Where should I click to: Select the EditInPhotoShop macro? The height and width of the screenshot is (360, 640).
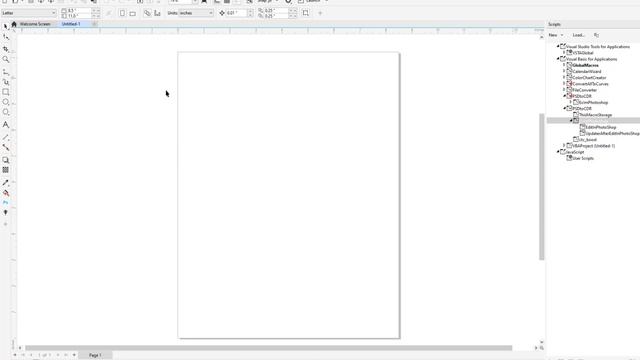pyautogui.click(x=601, y=127)
